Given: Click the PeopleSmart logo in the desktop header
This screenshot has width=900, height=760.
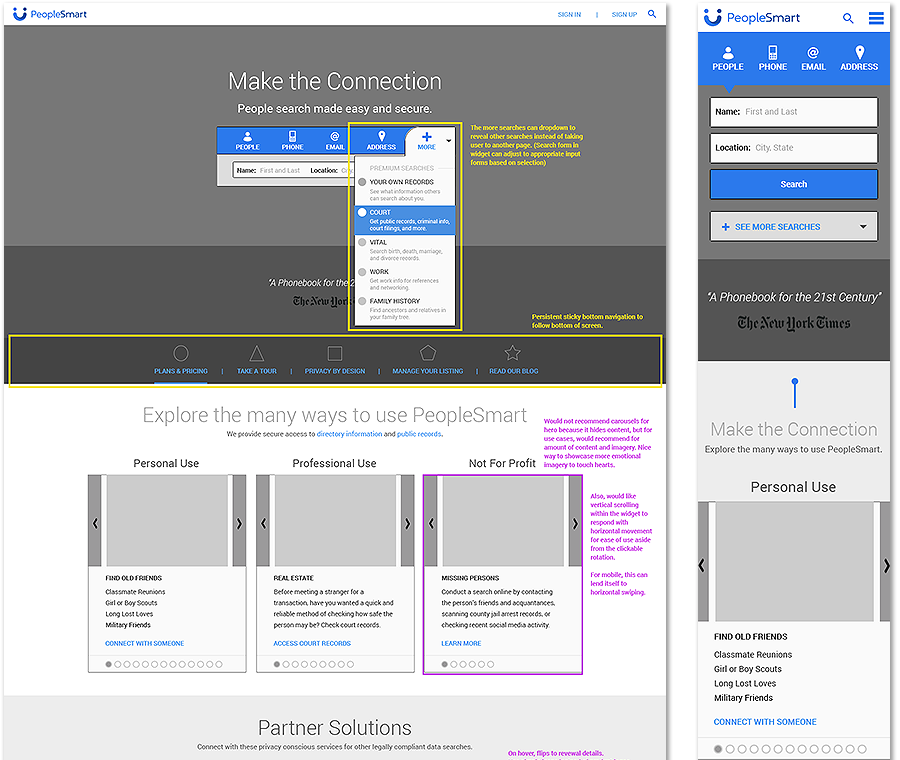Looking at the screenshot, I should pos(49,14).
